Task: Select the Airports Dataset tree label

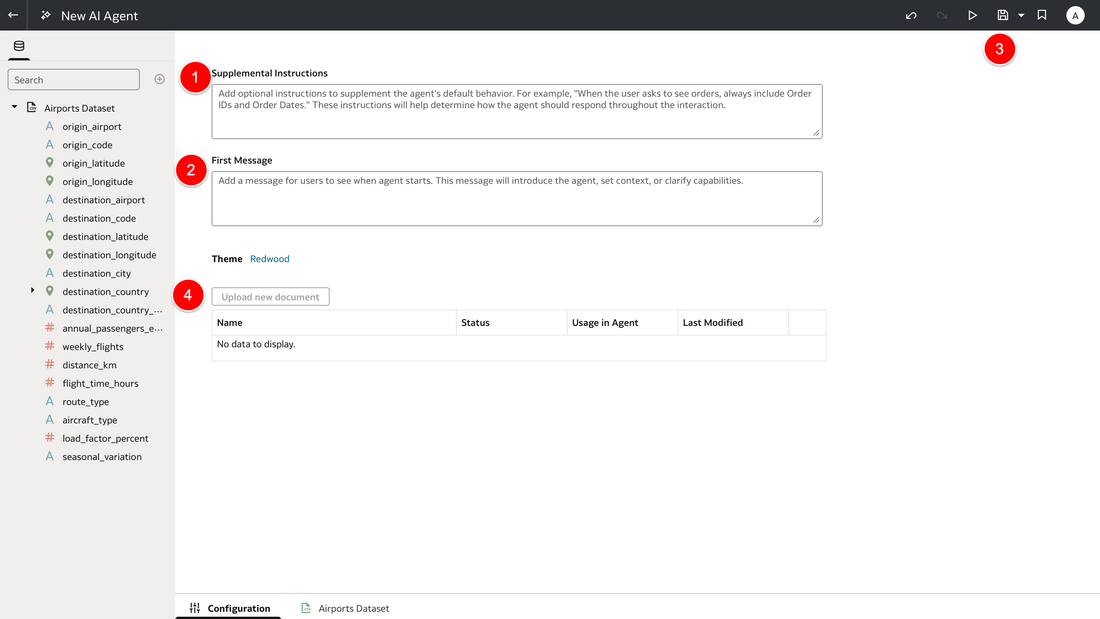Action: click(x=79, y=108)
